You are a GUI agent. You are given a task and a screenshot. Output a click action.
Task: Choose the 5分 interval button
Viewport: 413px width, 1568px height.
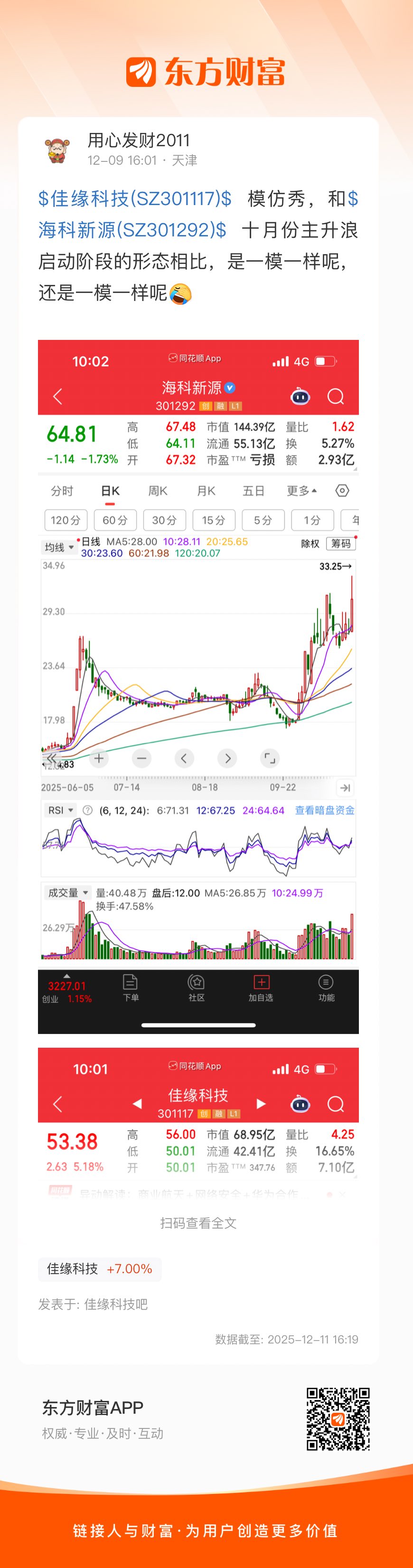(263, 520)
